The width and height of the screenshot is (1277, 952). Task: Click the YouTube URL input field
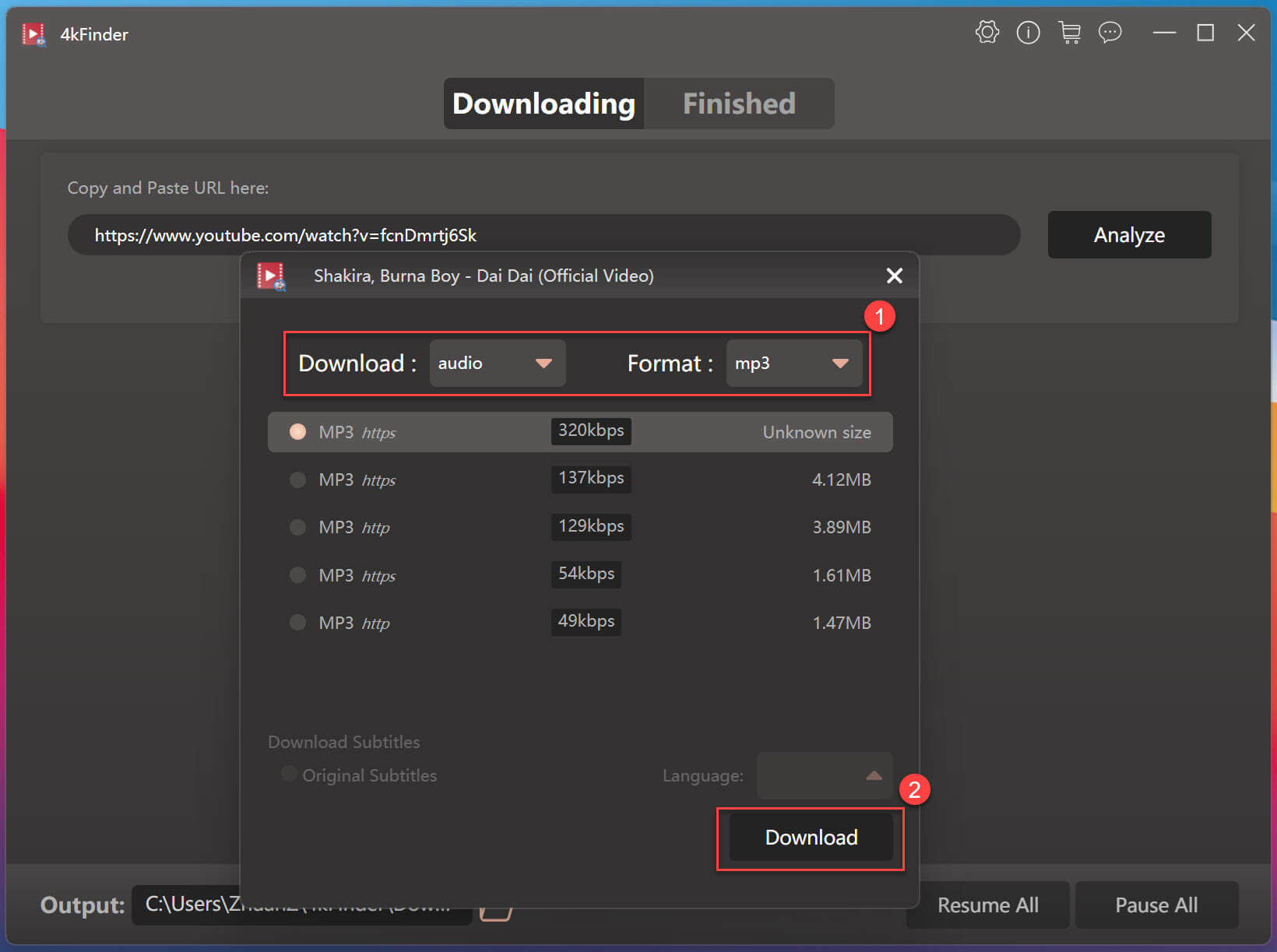click(x=544, y=235)
